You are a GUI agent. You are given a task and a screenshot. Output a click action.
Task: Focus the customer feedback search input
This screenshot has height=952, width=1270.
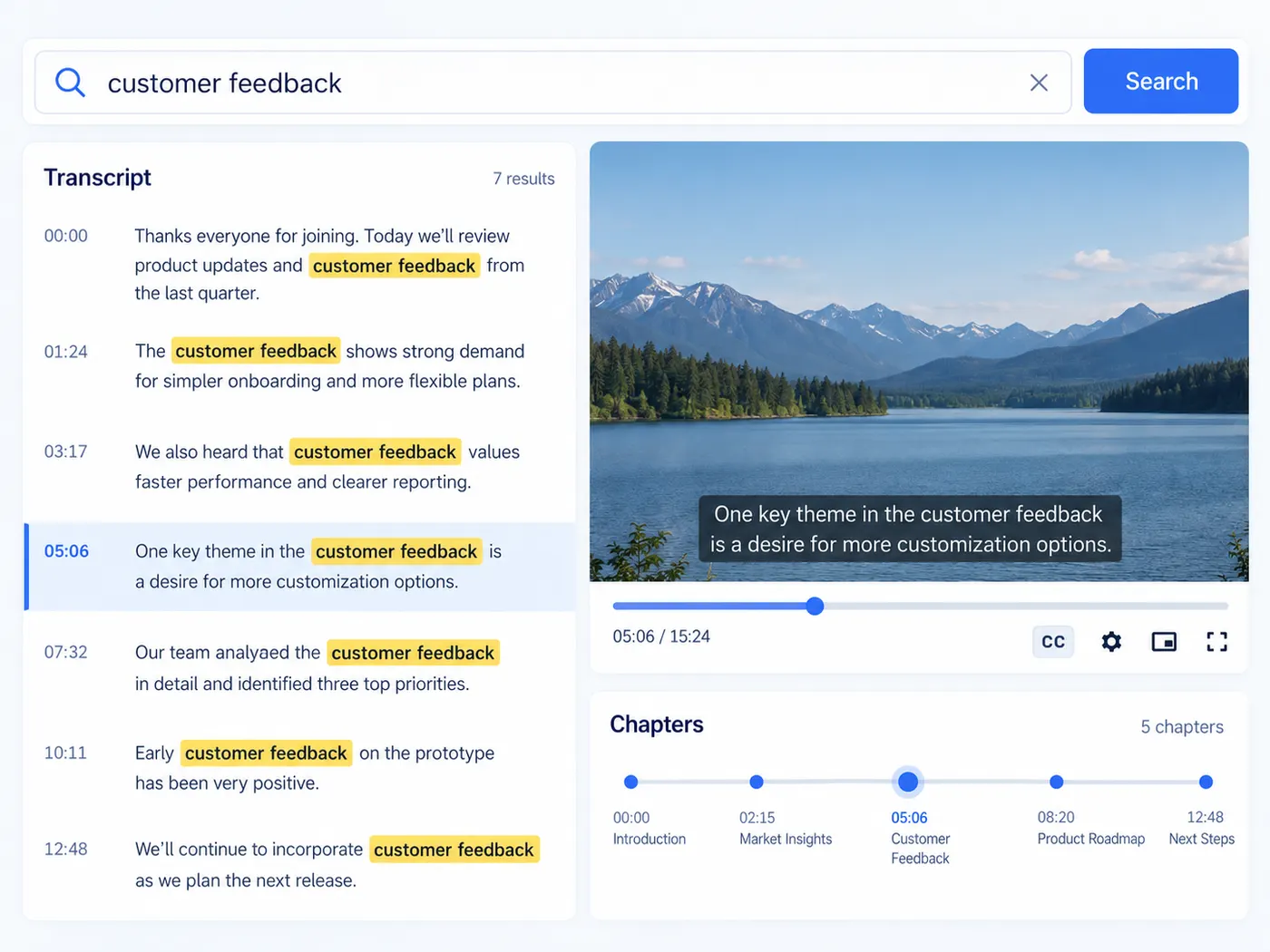coord(553,83)
